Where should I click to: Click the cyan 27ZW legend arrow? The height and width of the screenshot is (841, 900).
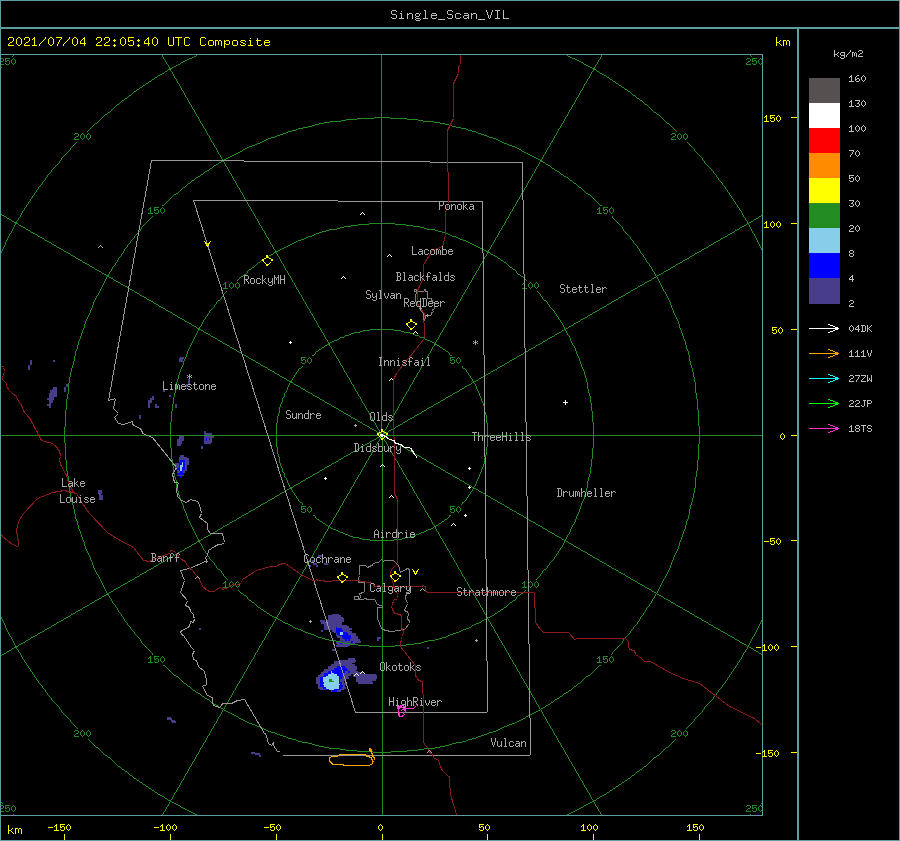click(824, 378)
